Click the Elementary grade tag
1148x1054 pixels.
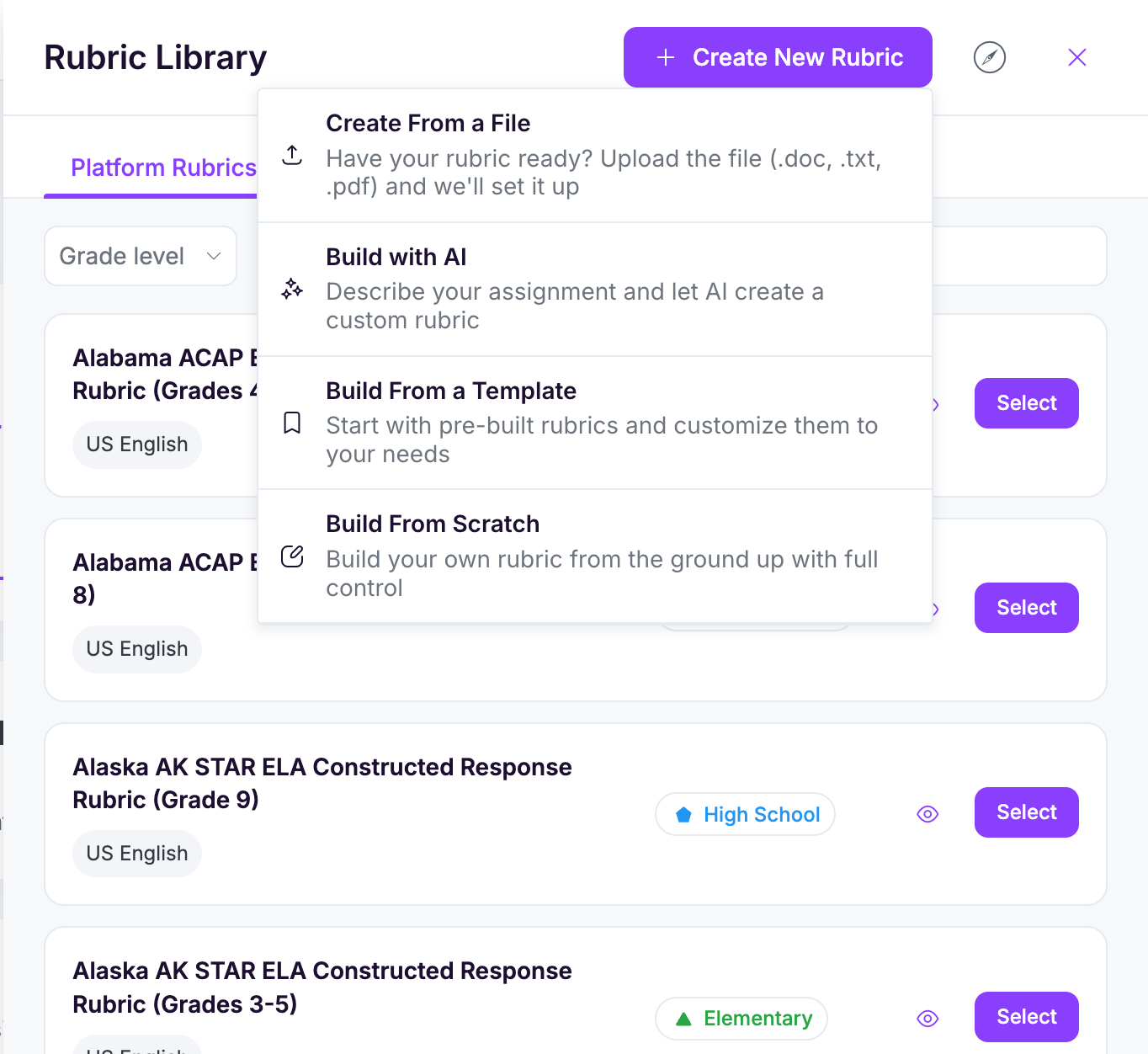[x=741, y=1019]
